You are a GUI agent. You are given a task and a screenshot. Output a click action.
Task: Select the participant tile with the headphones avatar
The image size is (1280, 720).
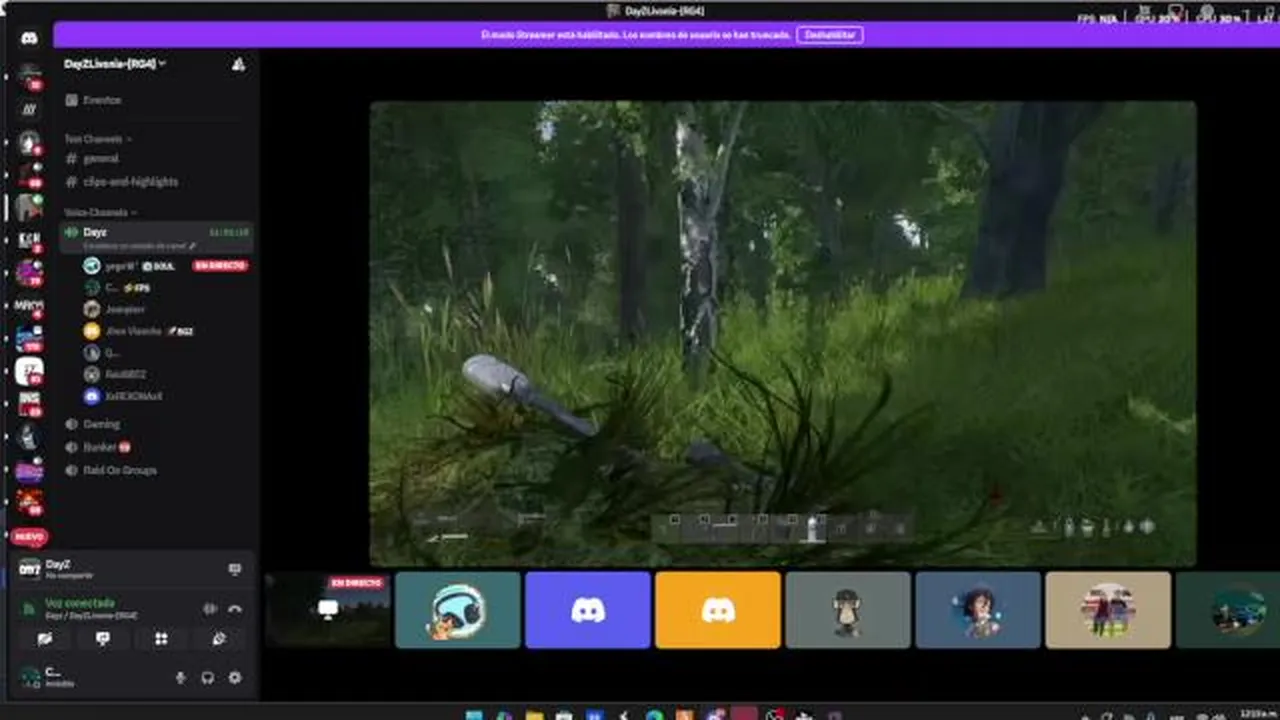coord(458,610)
